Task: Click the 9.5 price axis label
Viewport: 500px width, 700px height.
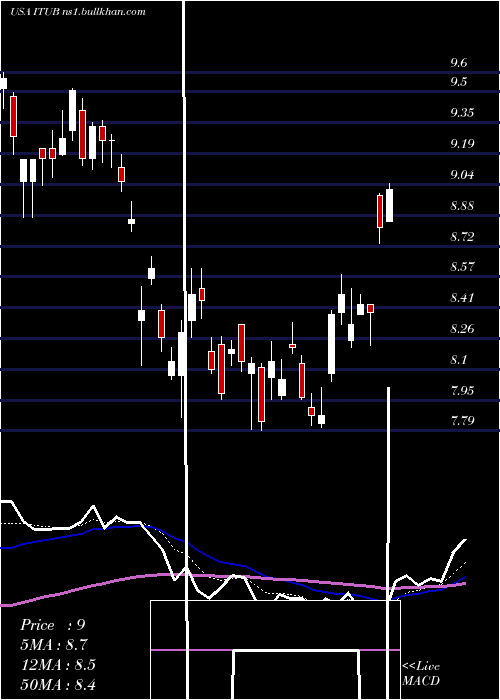Action: pyautogui.click(x=458, y=82)
